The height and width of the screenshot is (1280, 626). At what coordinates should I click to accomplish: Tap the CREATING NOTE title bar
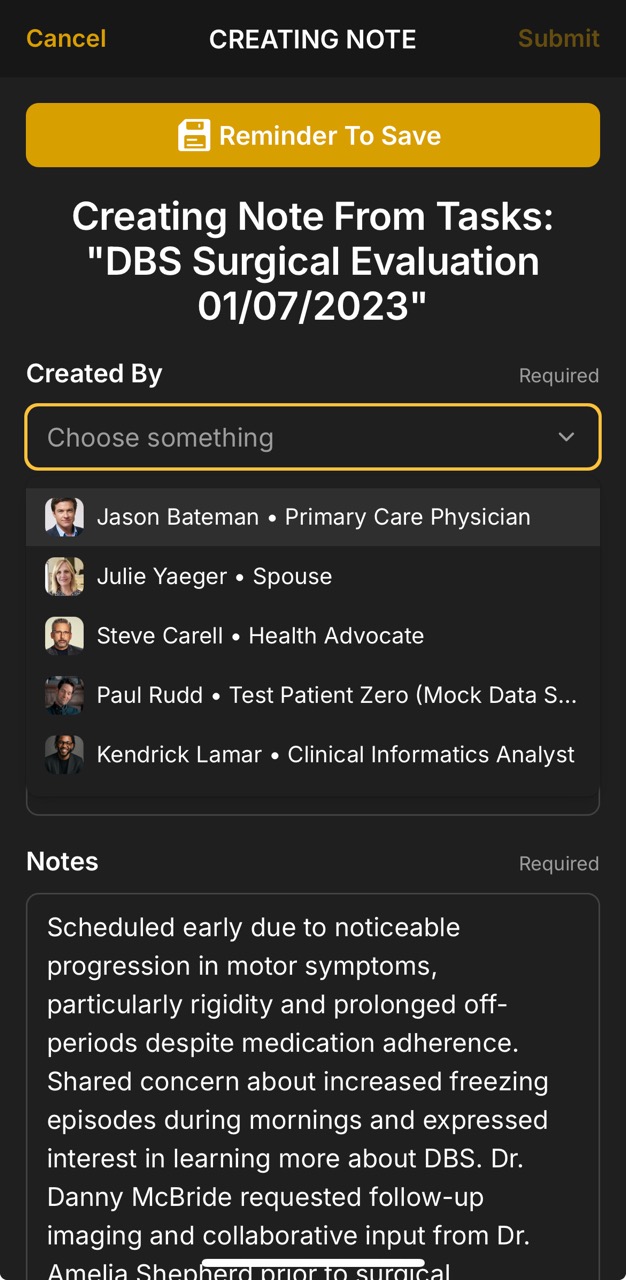pyautogui.click(x=313, y=39)
